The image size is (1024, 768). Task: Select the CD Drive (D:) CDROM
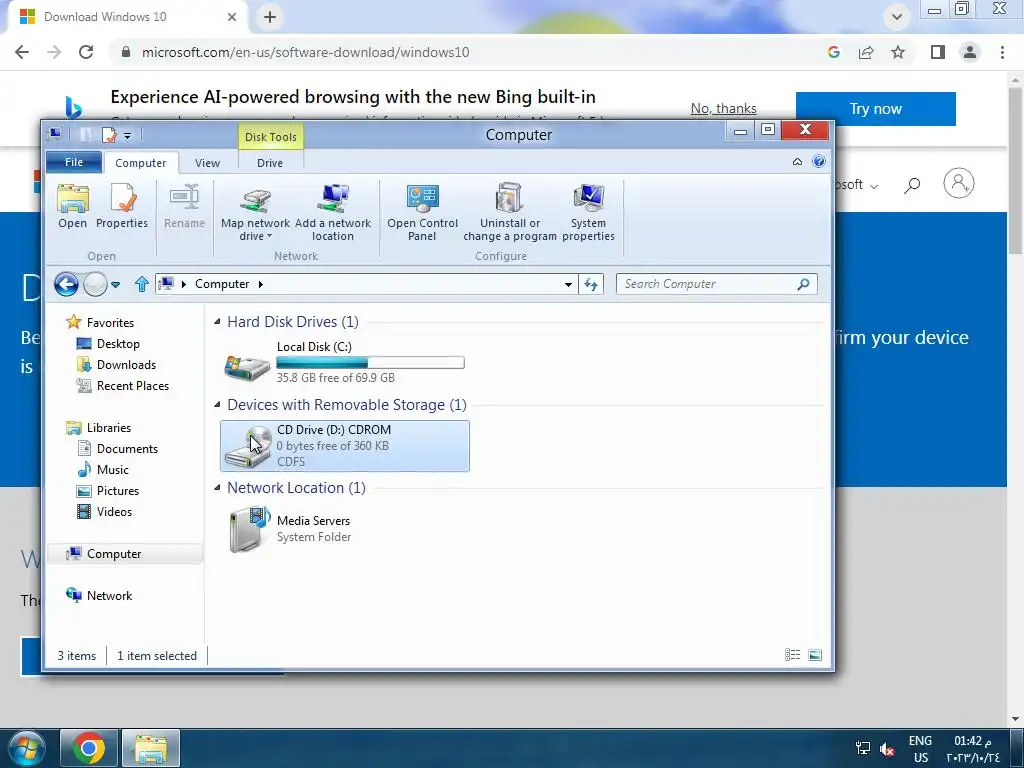345,445
